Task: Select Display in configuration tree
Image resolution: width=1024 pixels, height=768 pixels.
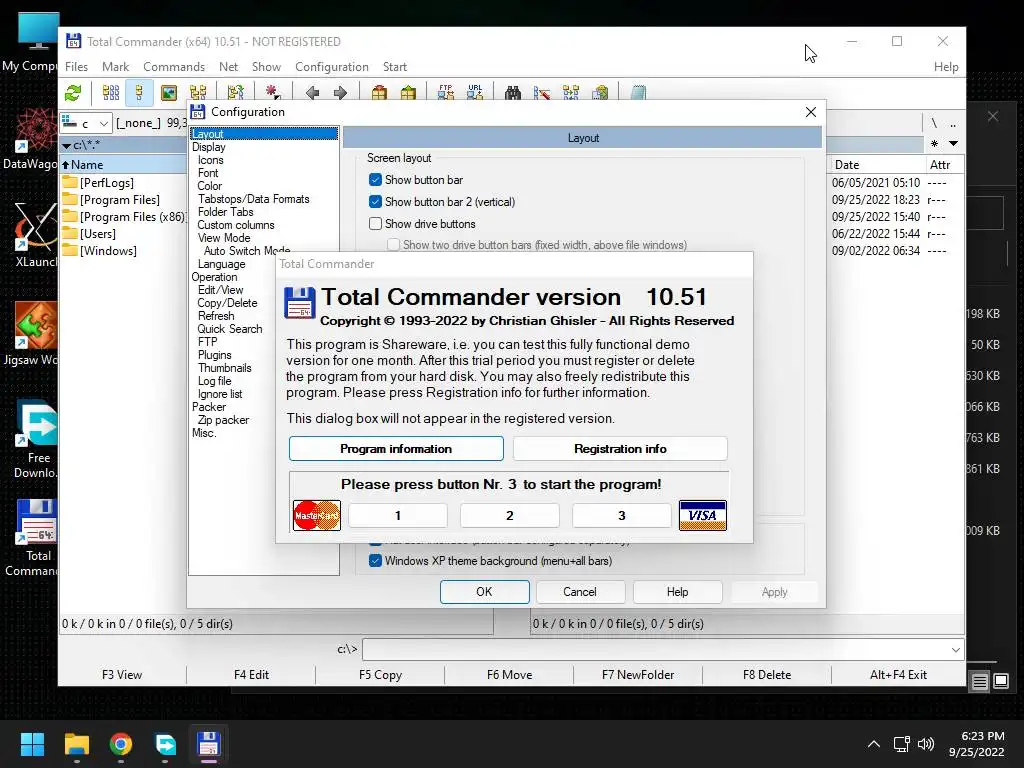Action: 208,147
